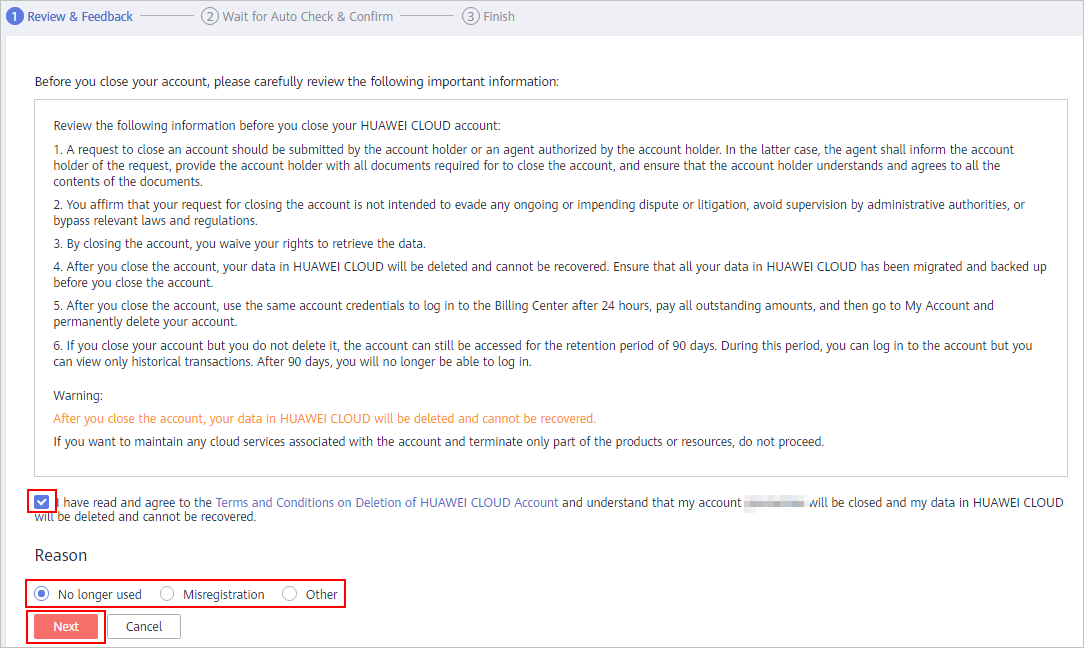Click the step 2 number circle icon
This screenshot has height=648, width=1084.
tap(210, 17)
